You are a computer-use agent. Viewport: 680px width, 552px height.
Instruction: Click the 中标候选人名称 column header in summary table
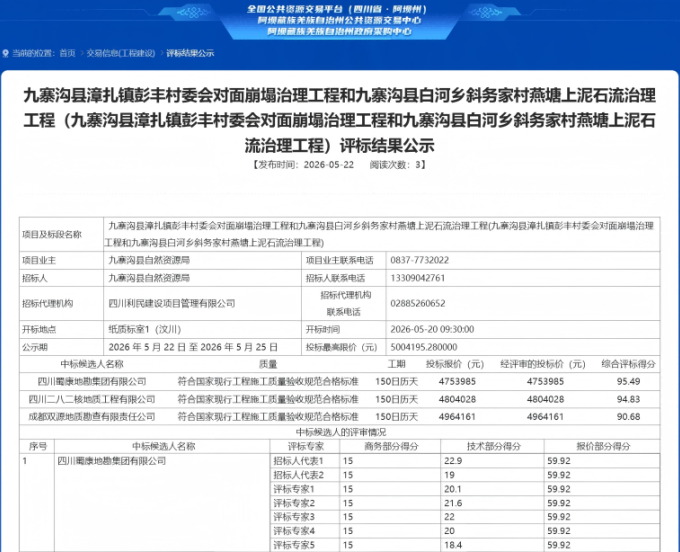92,364
